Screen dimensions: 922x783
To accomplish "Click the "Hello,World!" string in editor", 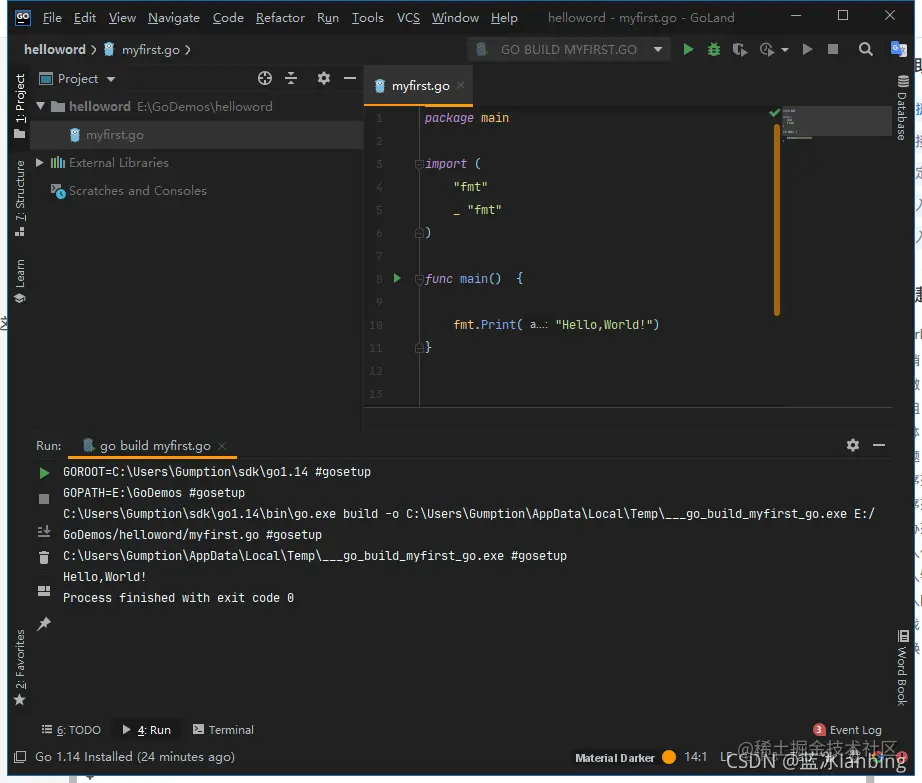I will pyautogui.click(x=604, y=325).
